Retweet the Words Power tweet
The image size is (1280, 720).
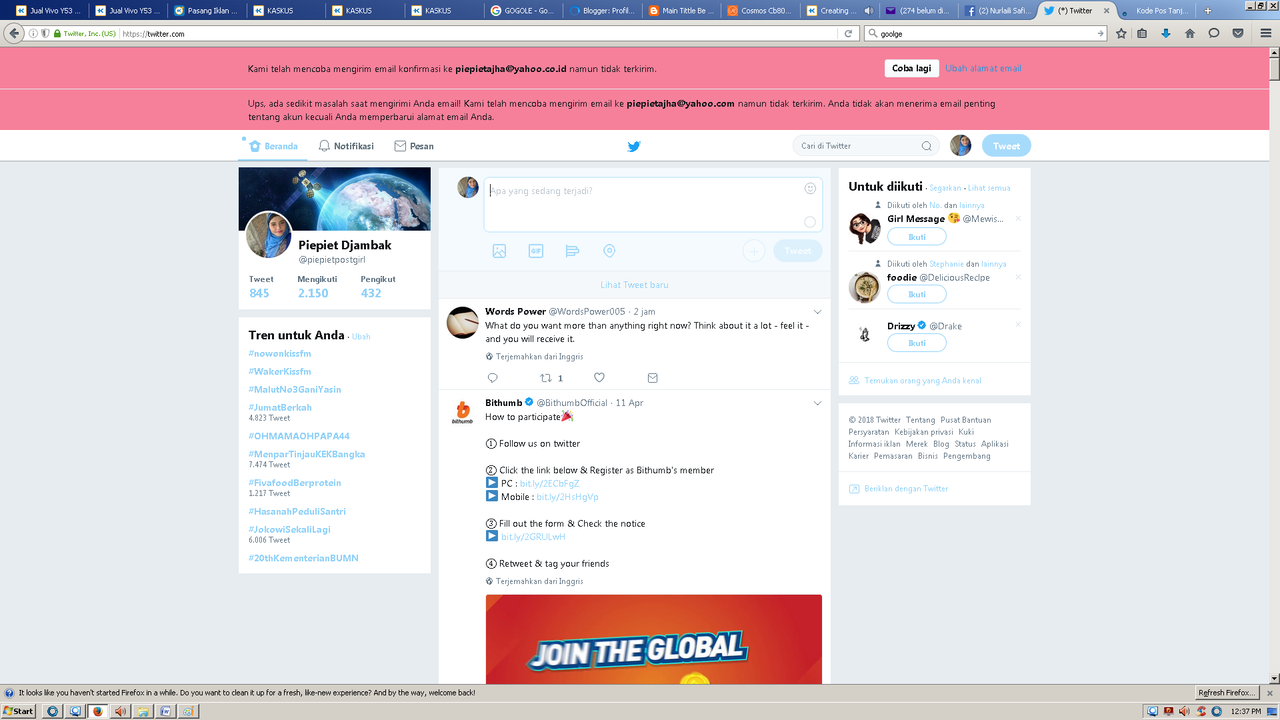pos(546,378)
